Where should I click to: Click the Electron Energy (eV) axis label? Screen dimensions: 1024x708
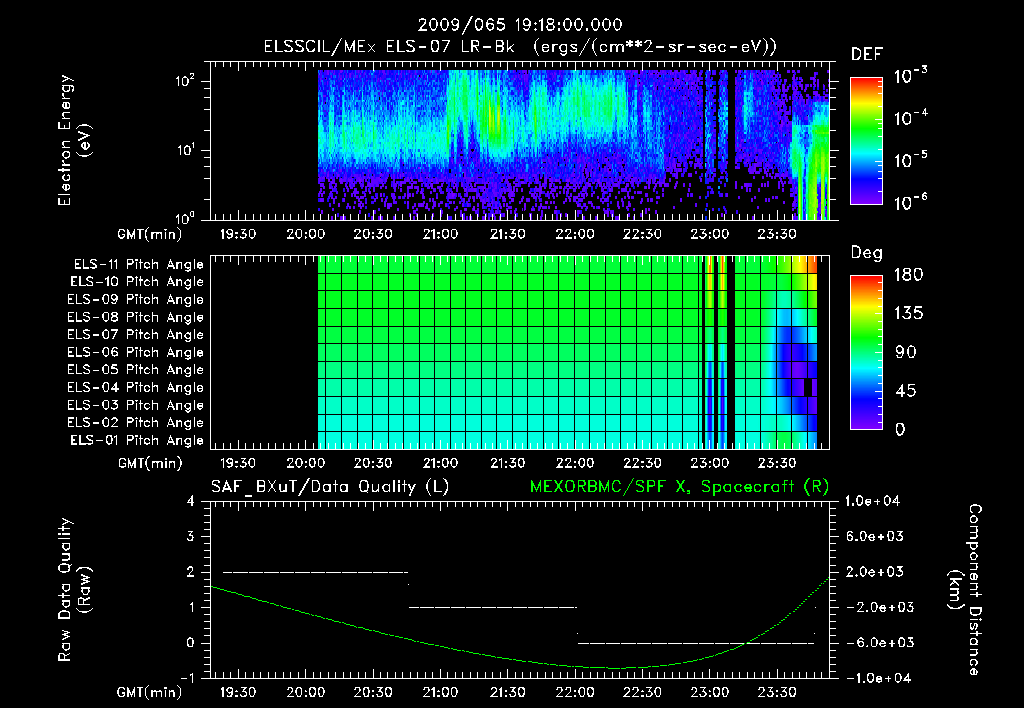pos(74,140)
